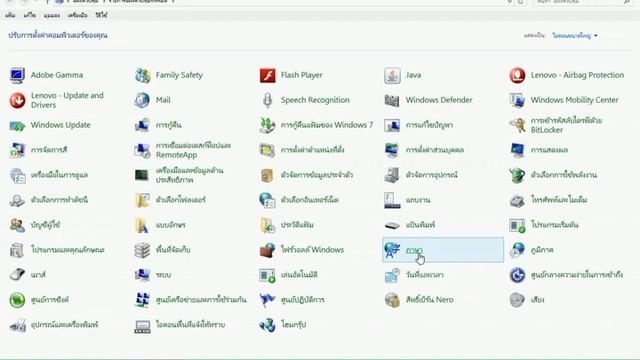Open แป้นพิมพ์ (Keyboard) icon

[x=392, y=225]
